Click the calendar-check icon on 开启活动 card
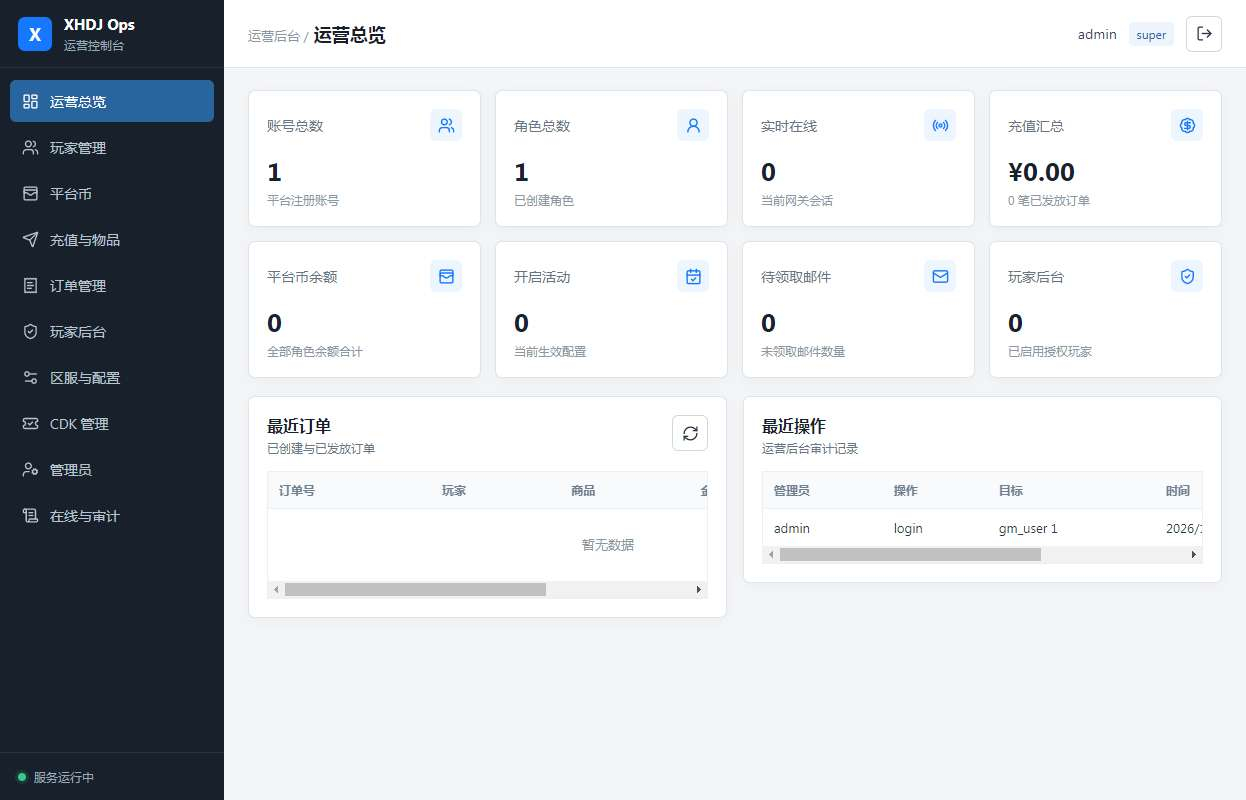 [x=693, y=276]
